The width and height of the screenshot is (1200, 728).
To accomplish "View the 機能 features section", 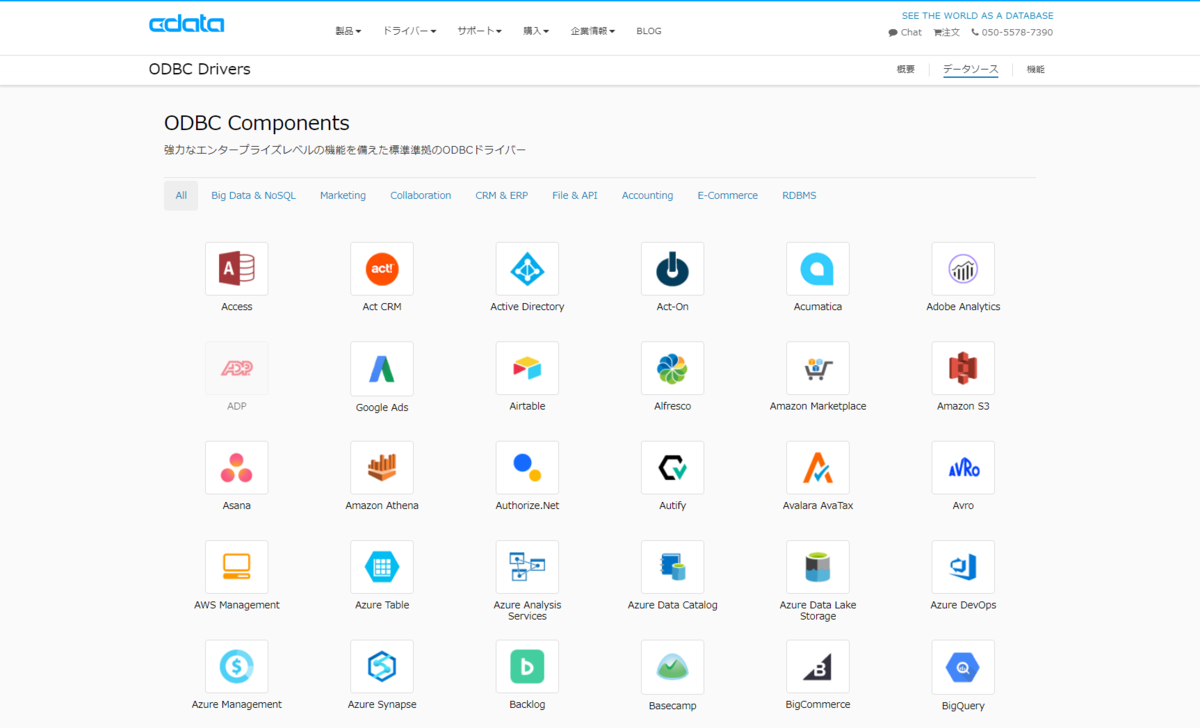I will tap(1036, 70).
